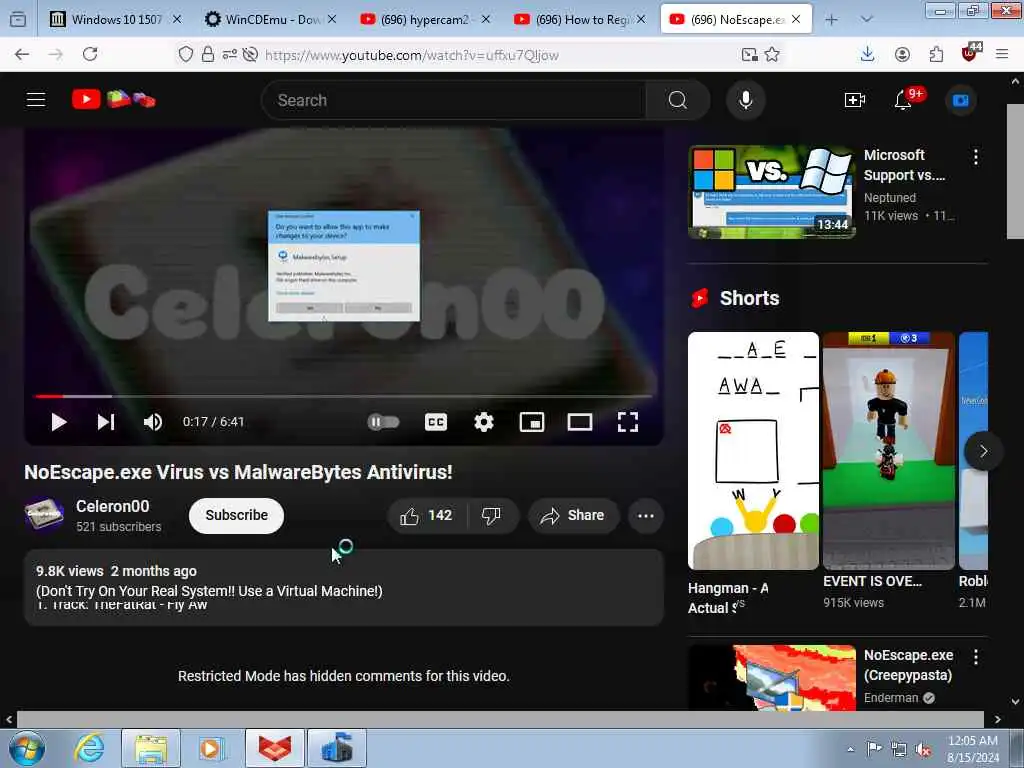
Task: Share the video
Action: coord(573,515)
